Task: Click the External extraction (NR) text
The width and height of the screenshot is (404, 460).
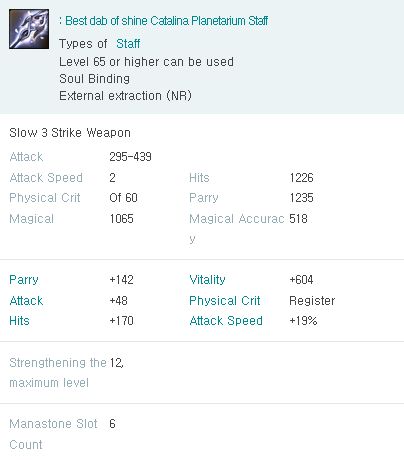Action: coord(125,96)
